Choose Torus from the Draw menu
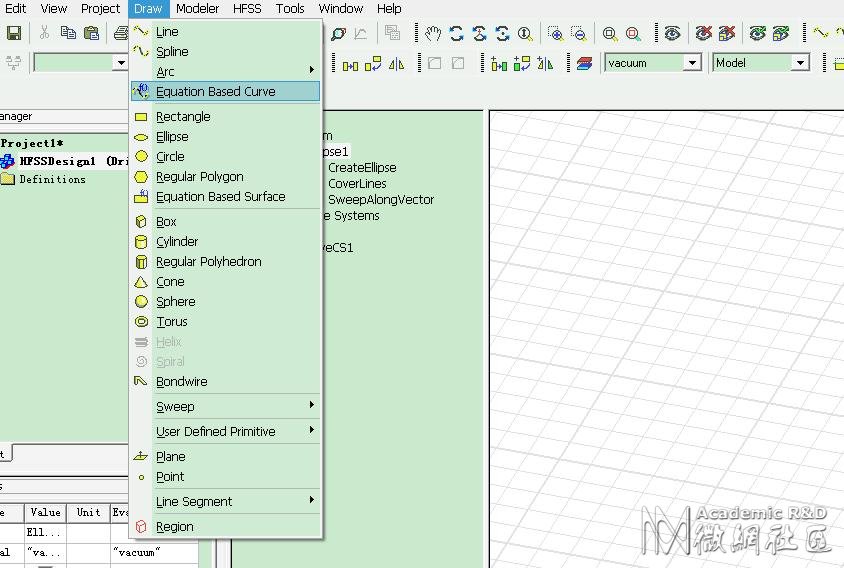This screenshot has height=568, width=844. [x=226, y=321]
